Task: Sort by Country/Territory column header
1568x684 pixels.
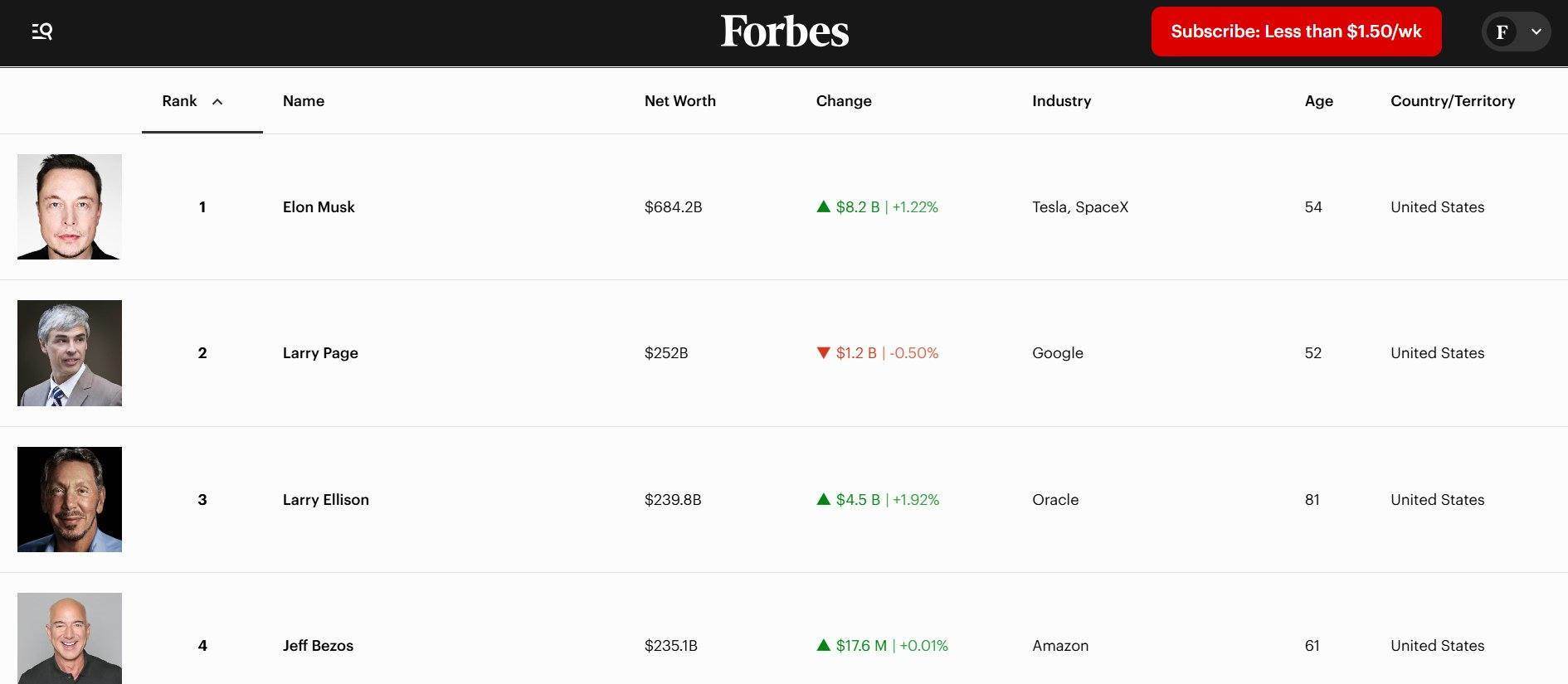Action: (1452, 101)
